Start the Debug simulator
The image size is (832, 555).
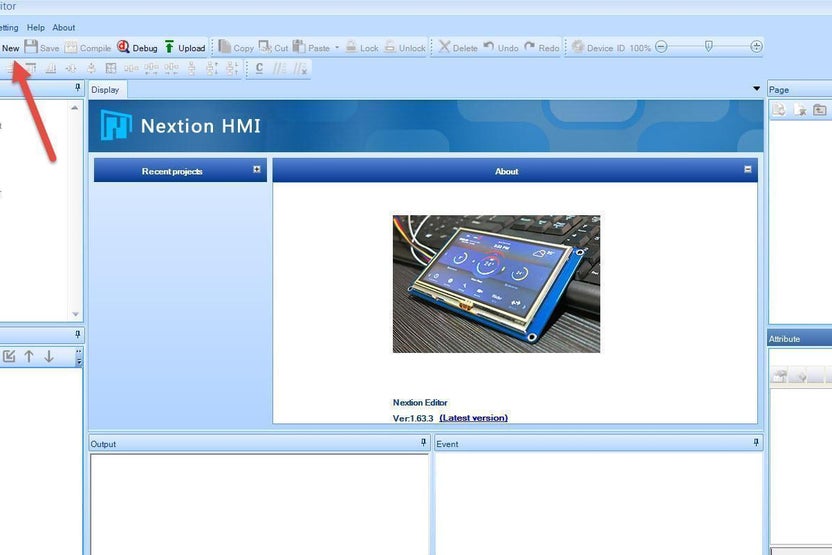(137, 47)
